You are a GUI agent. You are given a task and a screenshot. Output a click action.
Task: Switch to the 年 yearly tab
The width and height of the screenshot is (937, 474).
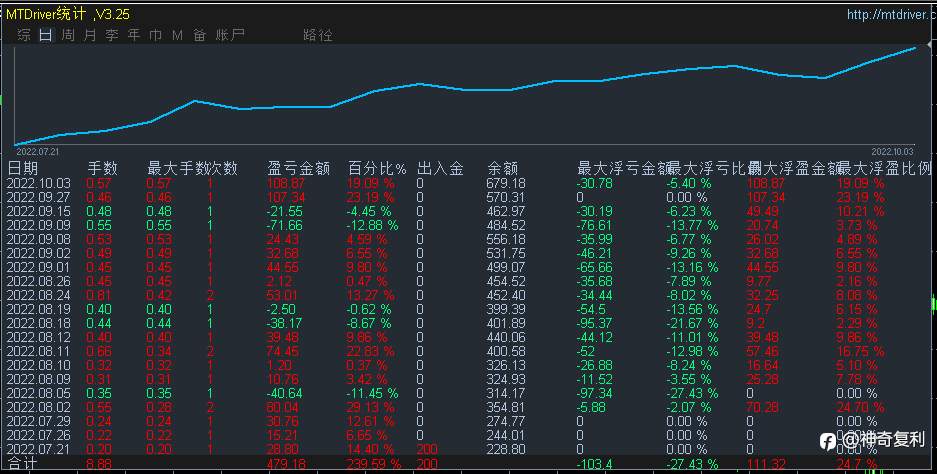(x=134, y=35)
